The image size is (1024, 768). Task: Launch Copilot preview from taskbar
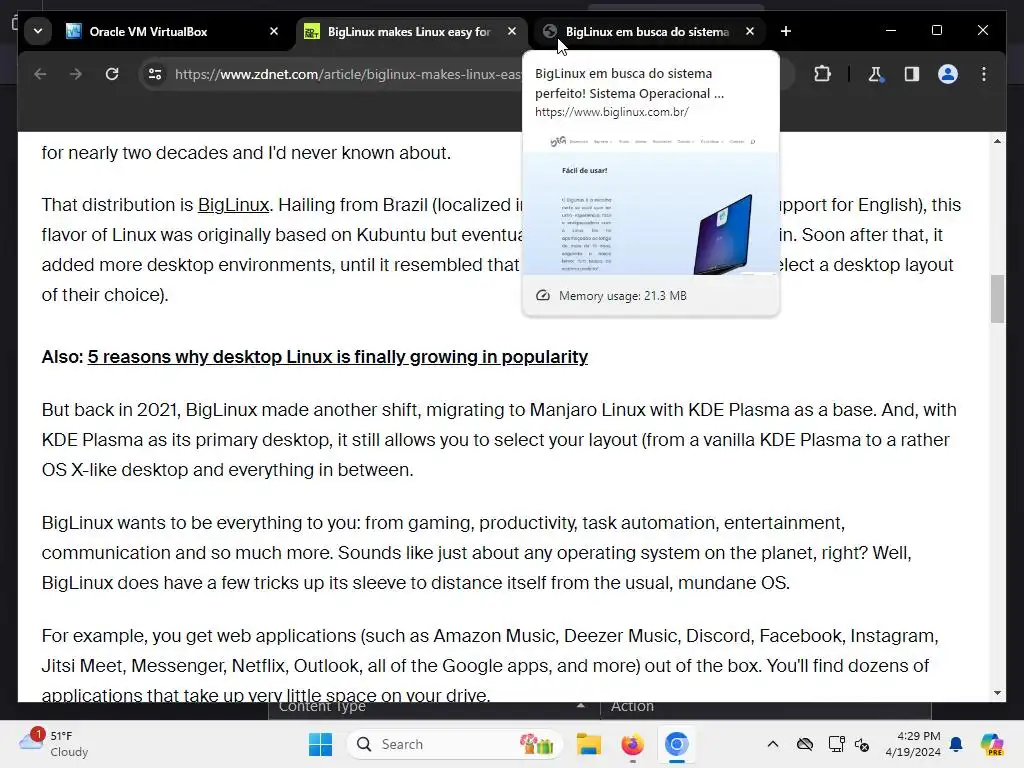(992, 744)
